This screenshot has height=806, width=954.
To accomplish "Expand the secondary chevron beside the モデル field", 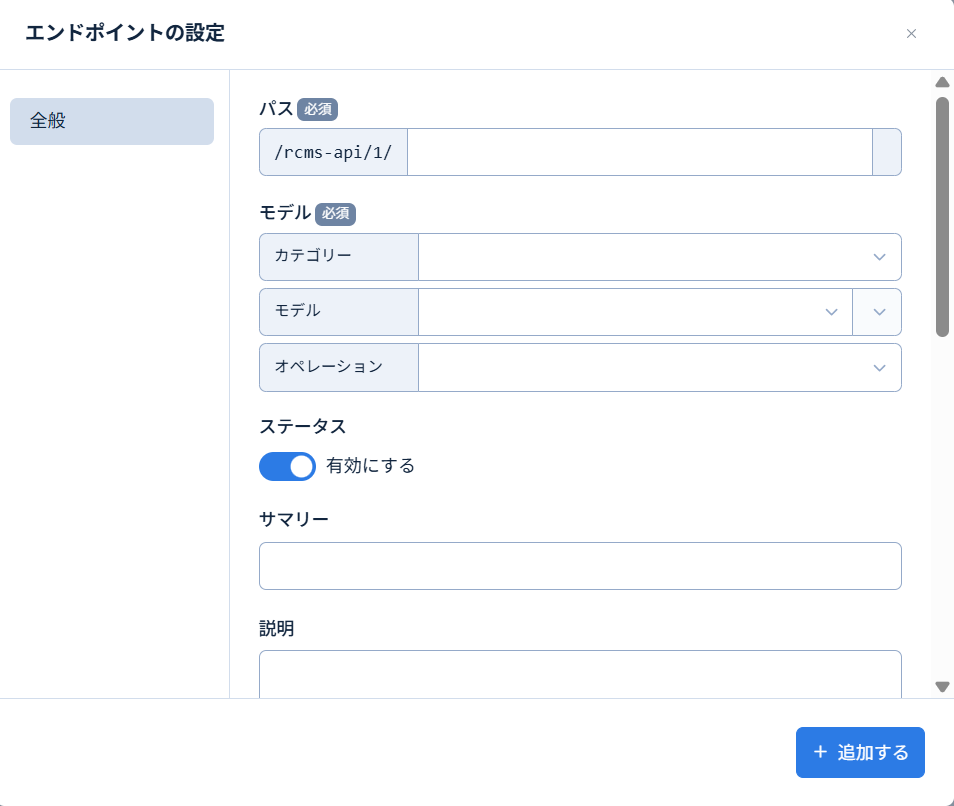I will pos(877,311).
